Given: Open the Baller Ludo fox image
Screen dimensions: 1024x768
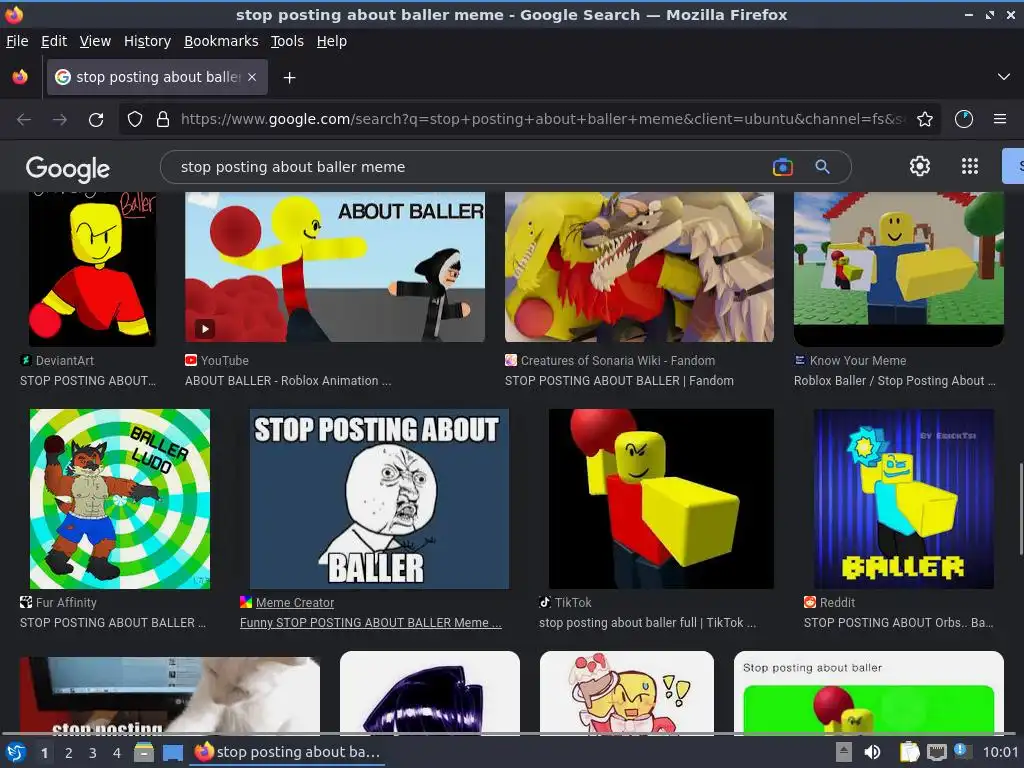Looking at the screenshot, I should click(120, 499).
